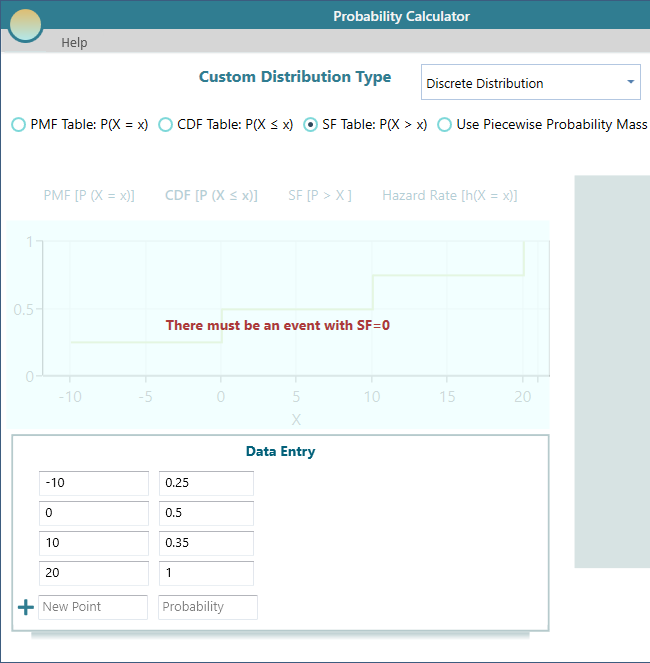
Task: Click the plus icon to add point
Action: [x=26, y=607]
